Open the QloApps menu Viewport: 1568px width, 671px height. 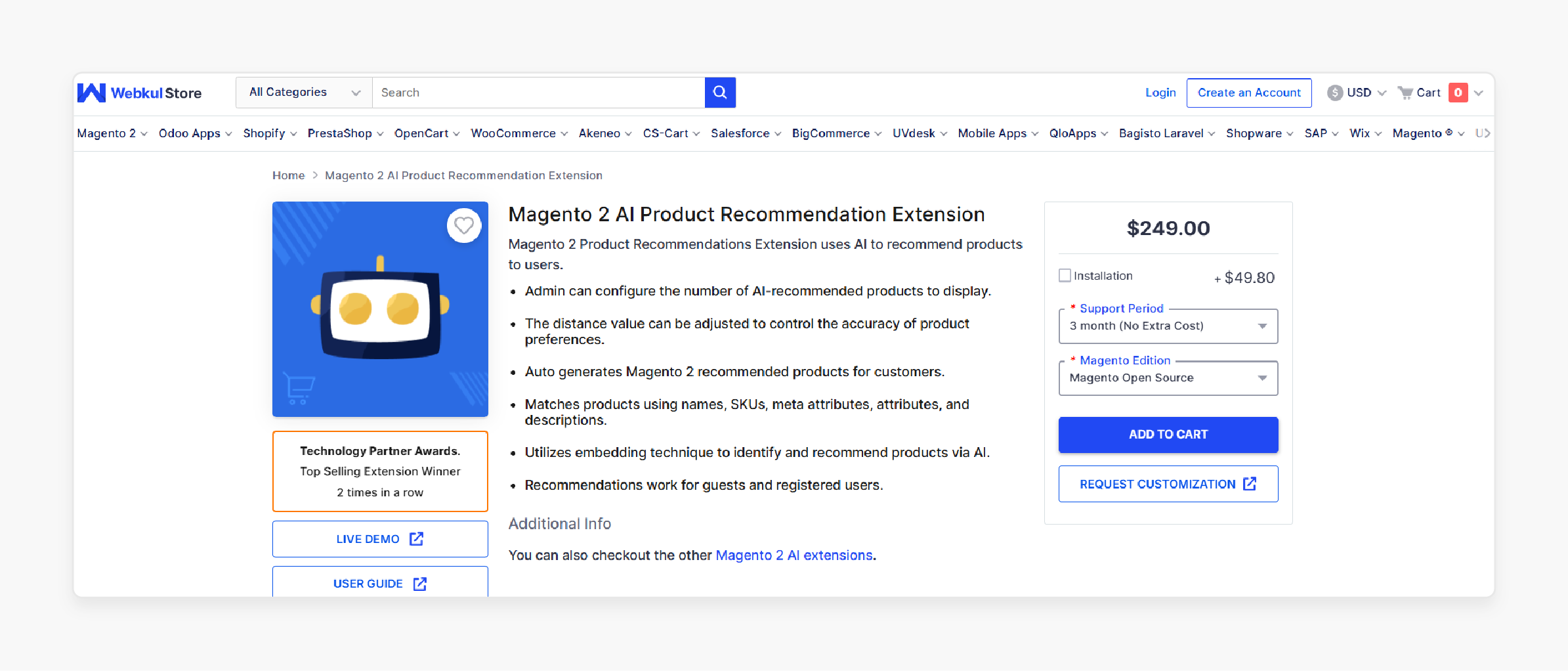click(x=1078, y=133)
